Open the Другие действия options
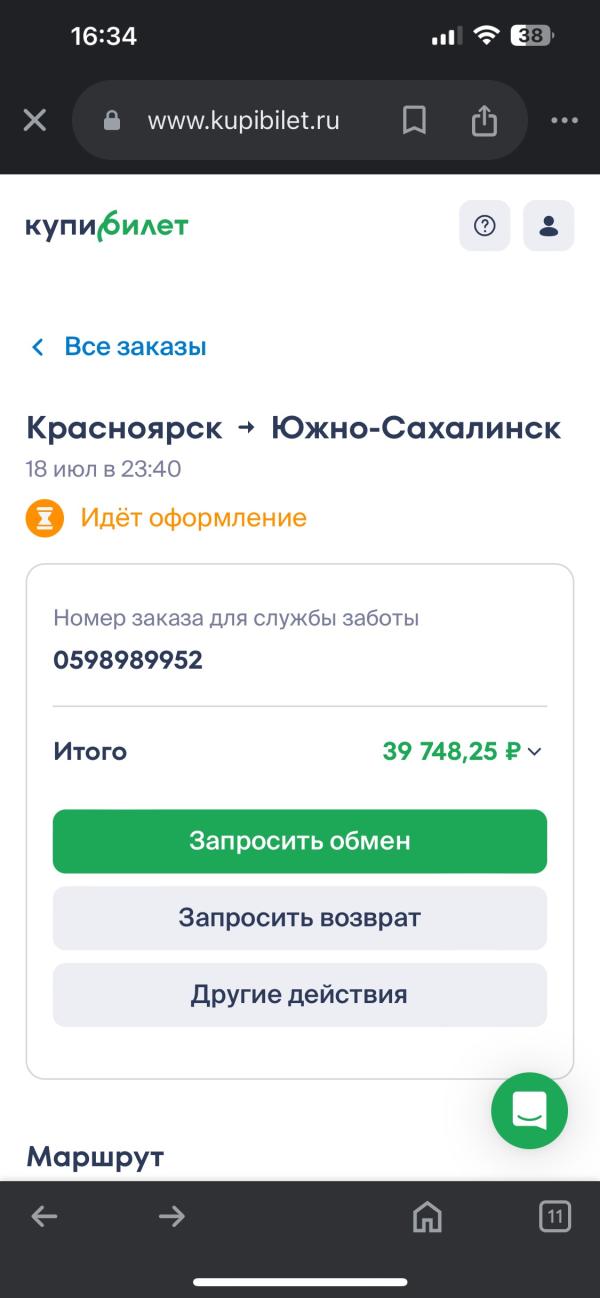The width and height of the screenshot is (600, 1298). 300,995
